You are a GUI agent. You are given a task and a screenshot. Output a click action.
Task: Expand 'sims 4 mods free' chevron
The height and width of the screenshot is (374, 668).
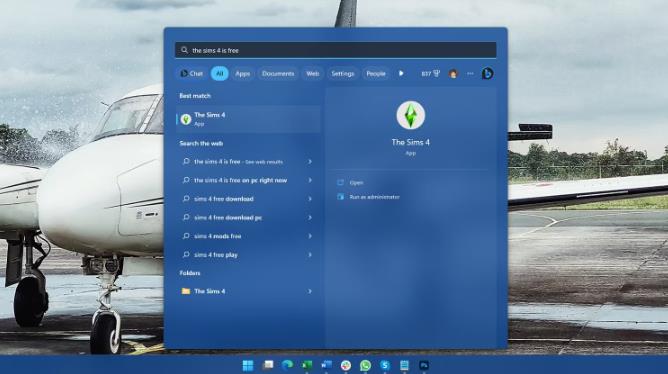click(310, 236)
